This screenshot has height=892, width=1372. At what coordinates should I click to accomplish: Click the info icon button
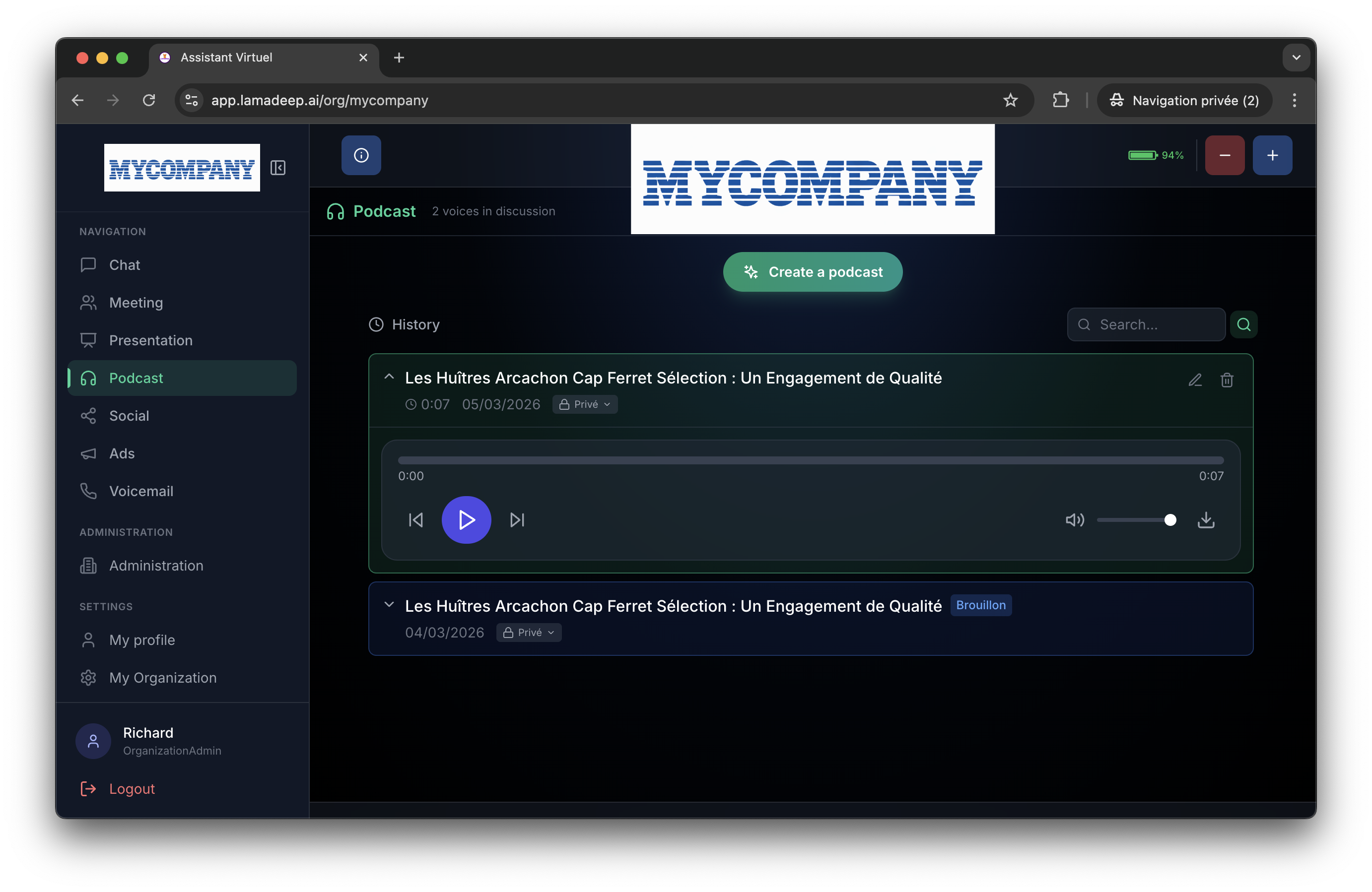click(x=361, y=155)
